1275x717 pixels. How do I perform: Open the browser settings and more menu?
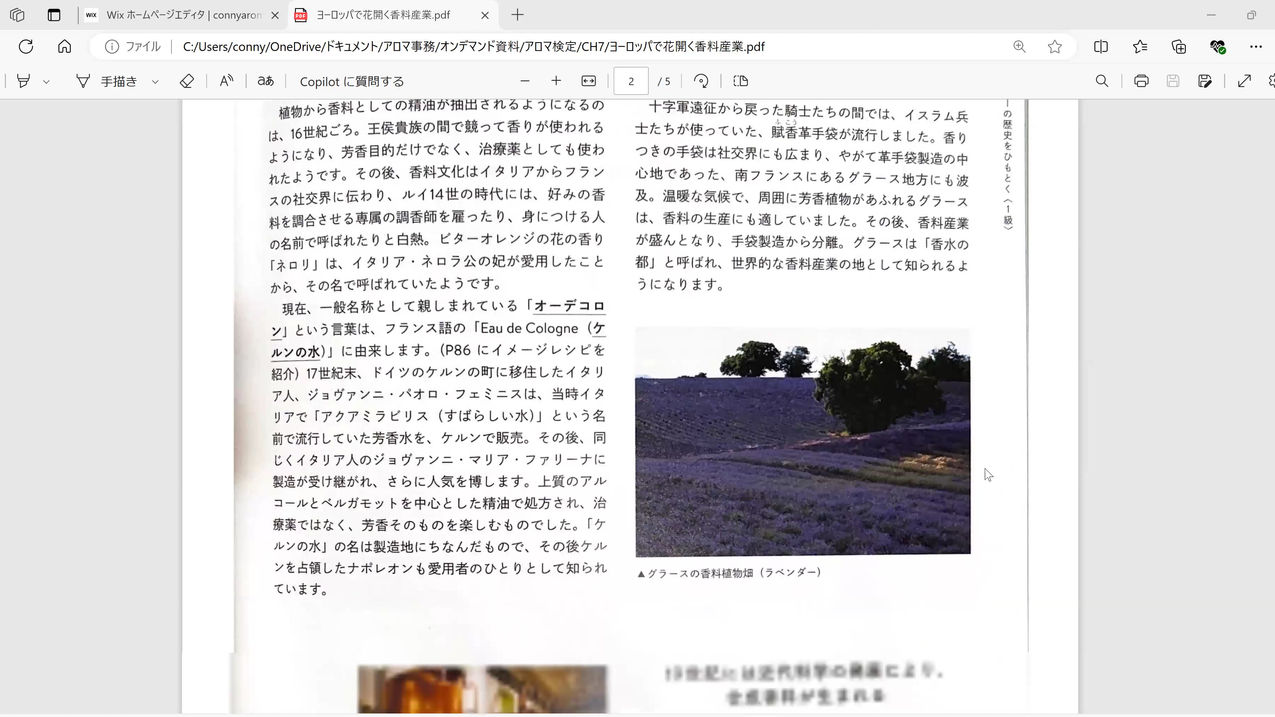click(1256, 46)
